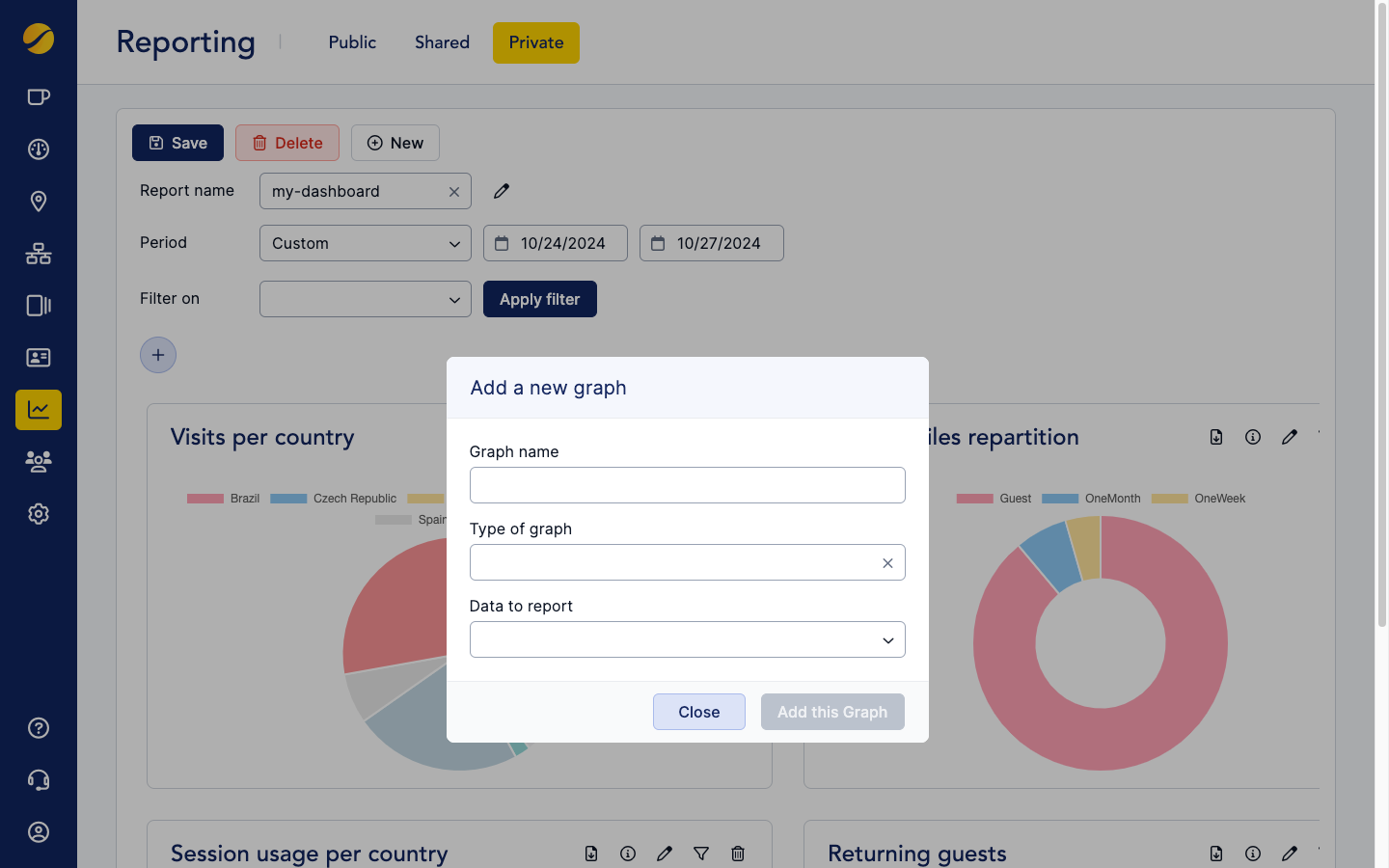Open the user account profile icon
Viewport: 1389px width, 868px height.
(39, 832)
